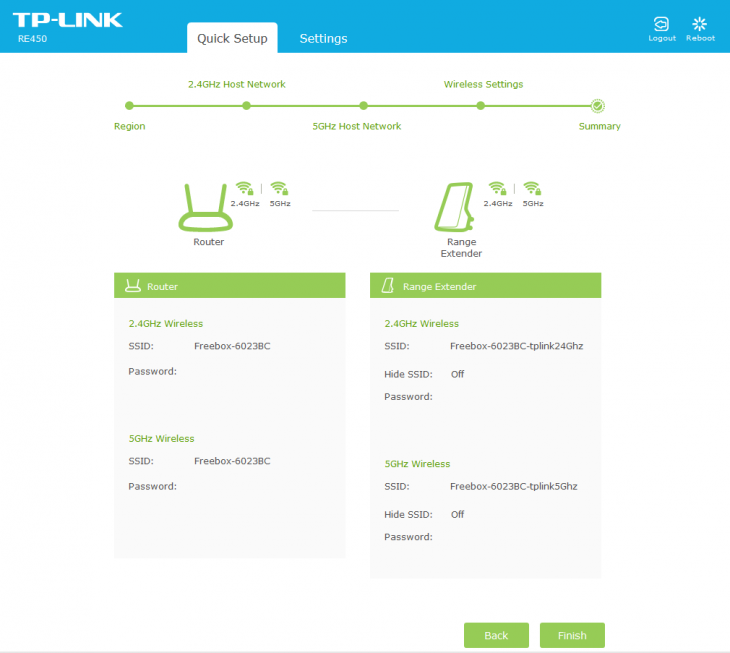
Task: Click the large Router illustration icon
Action: (206, 208)
